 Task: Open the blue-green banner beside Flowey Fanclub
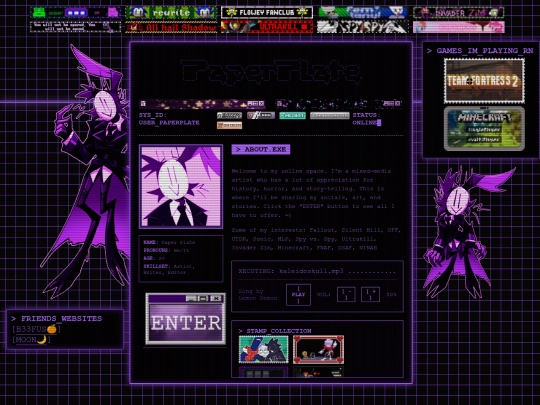click(362, 13)
